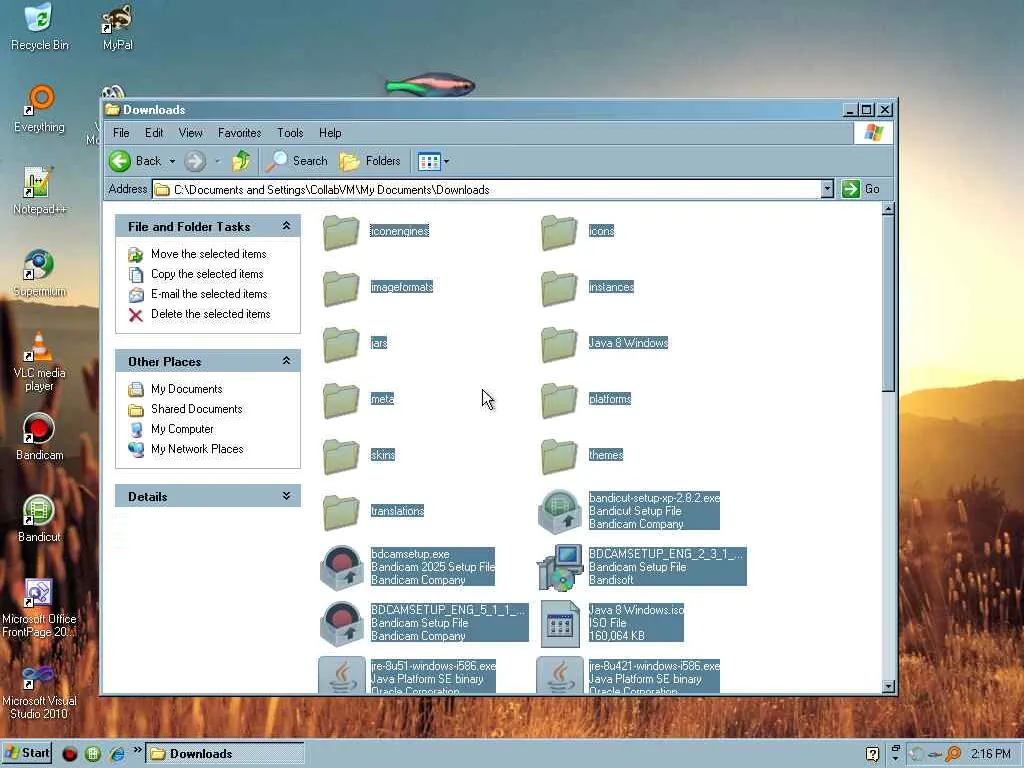Viewport: 1024px width, 768px height.
Task: Select the iconengines folder icon
Action: tap(341, 232)
